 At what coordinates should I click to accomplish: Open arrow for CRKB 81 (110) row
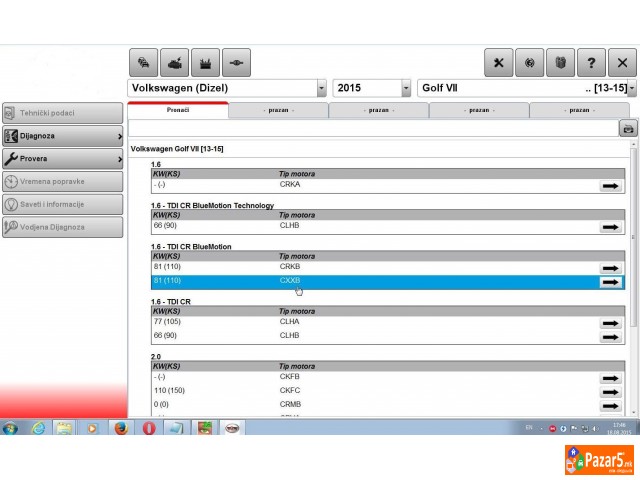(610, 268)
